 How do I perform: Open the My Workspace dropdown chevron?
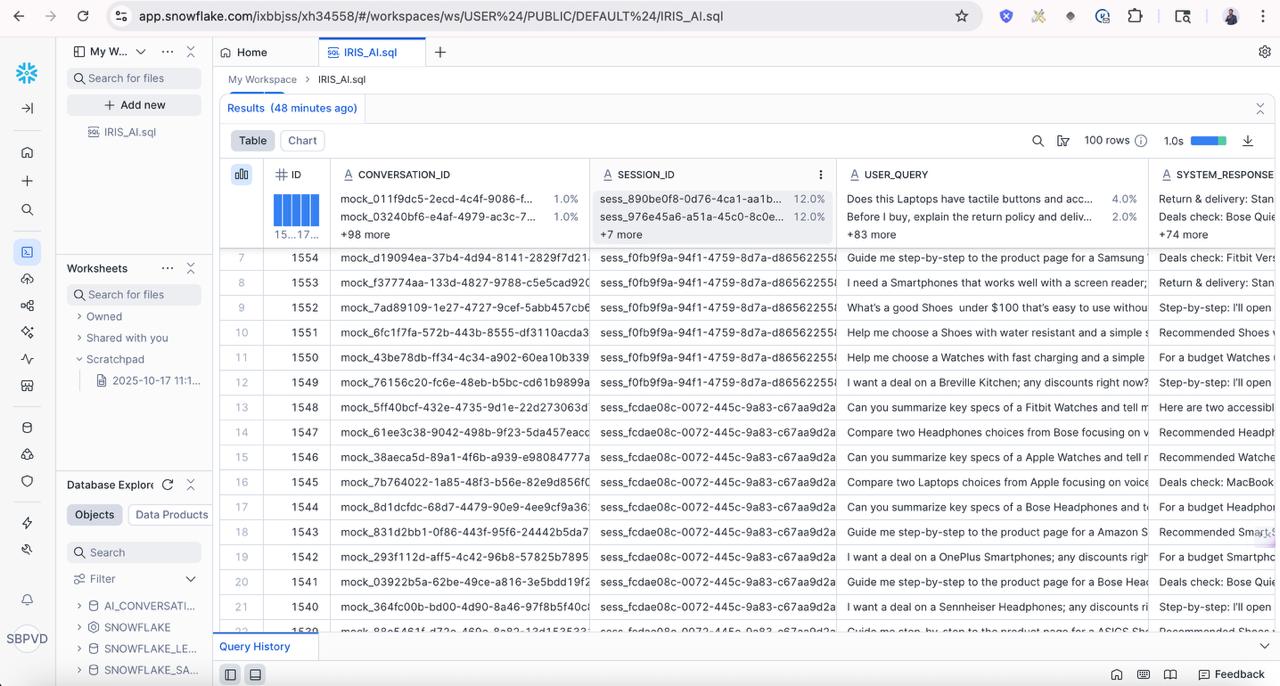[x=141, y=51]
